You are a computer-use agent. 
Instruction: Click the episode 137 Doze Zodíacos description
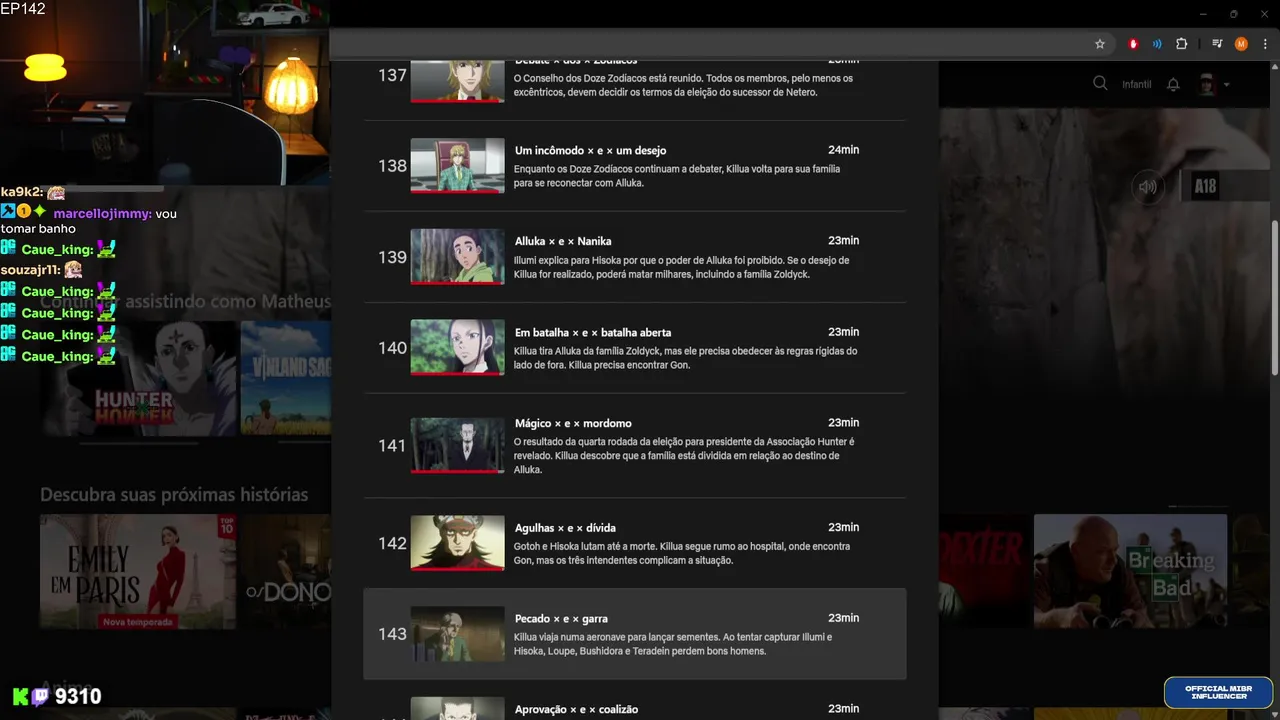[x=683, y=85]
